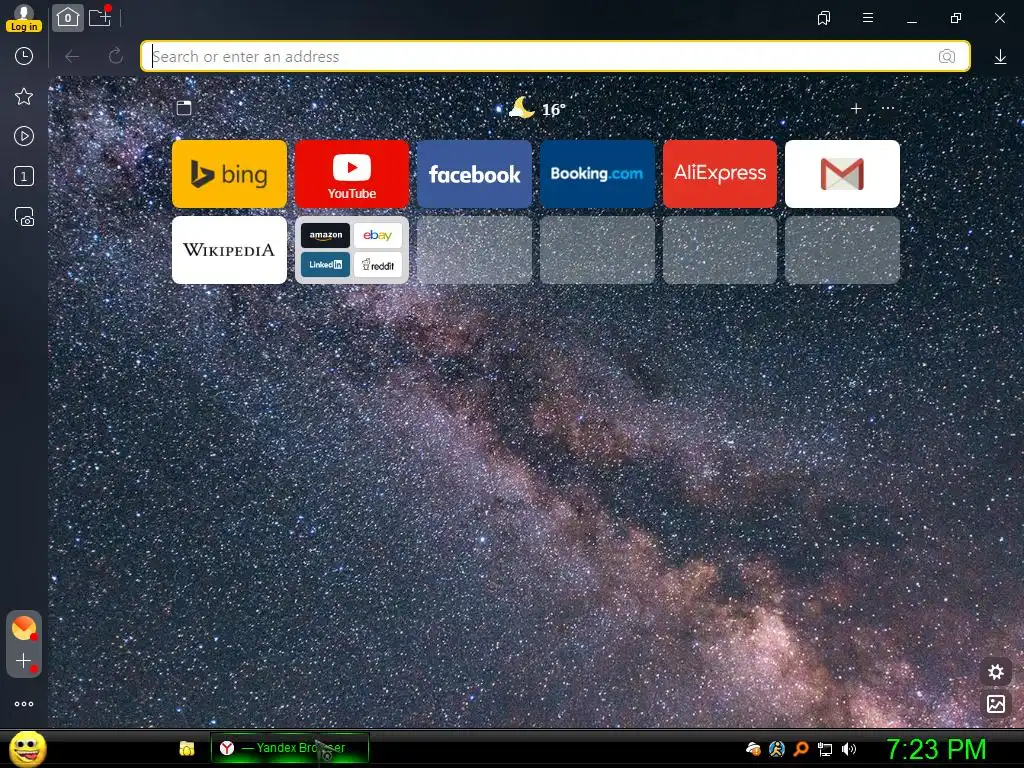1024x768 pixels.
Task: Click the 7:23 PM clock
Action: pos(936,749)
